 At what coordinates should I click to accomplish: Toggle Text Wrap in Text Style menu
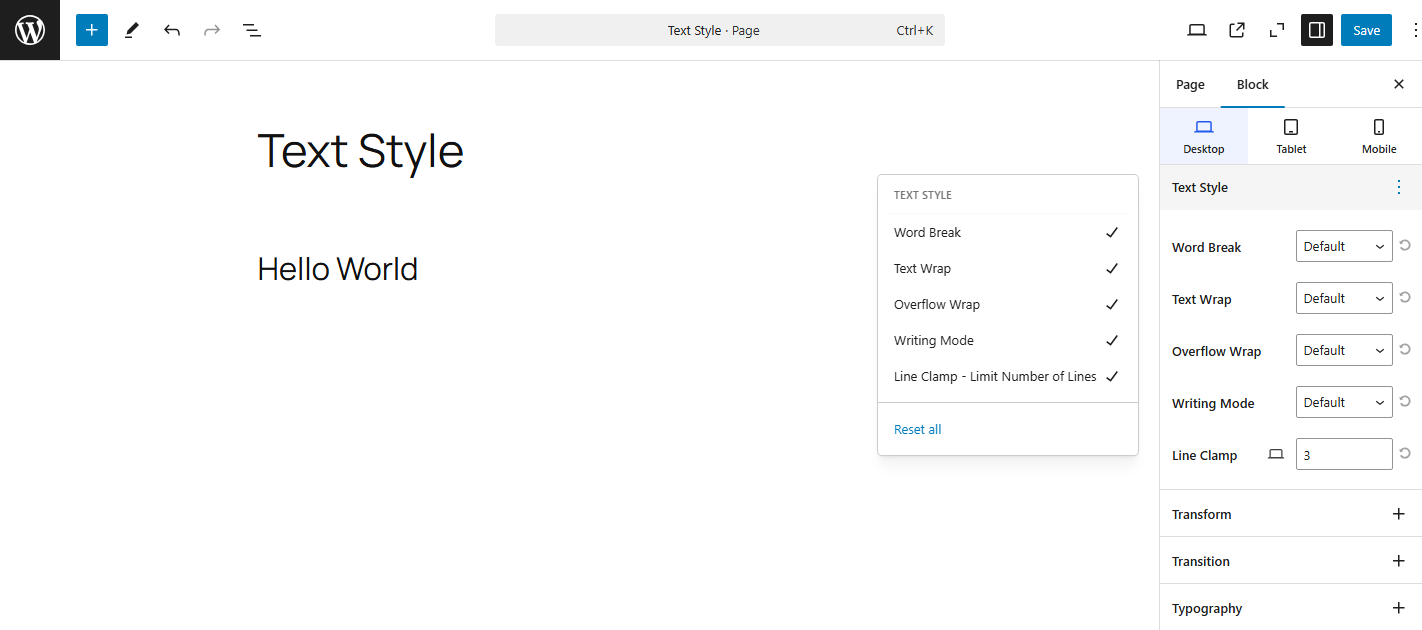[1007, 268]
